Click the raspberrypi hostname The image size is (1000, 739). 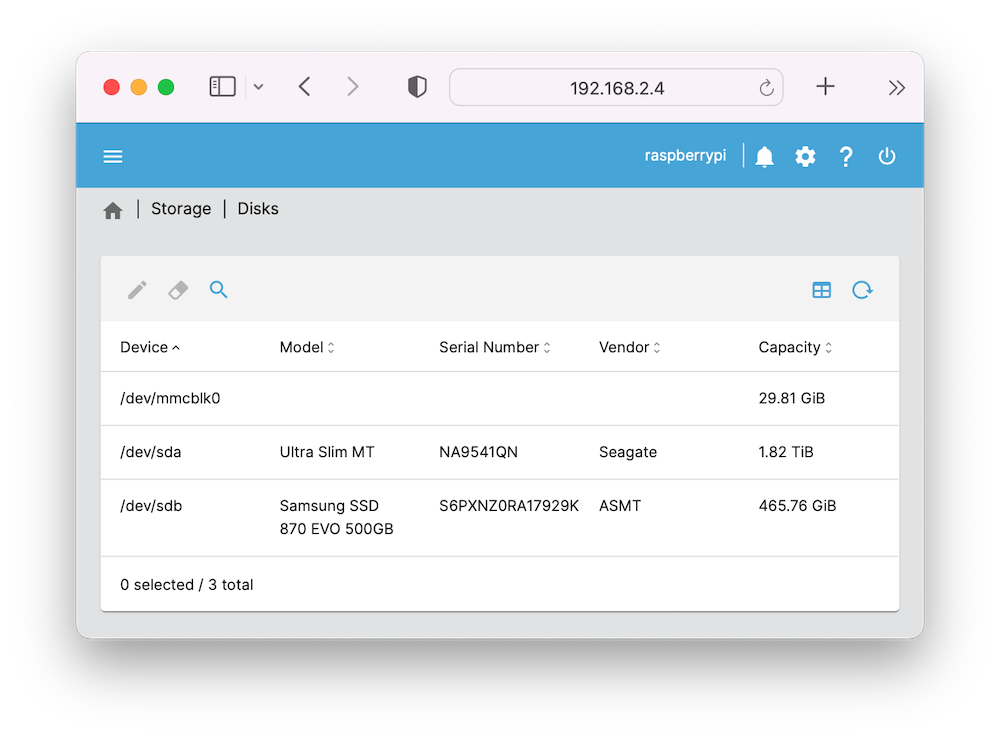pos(685,156)
